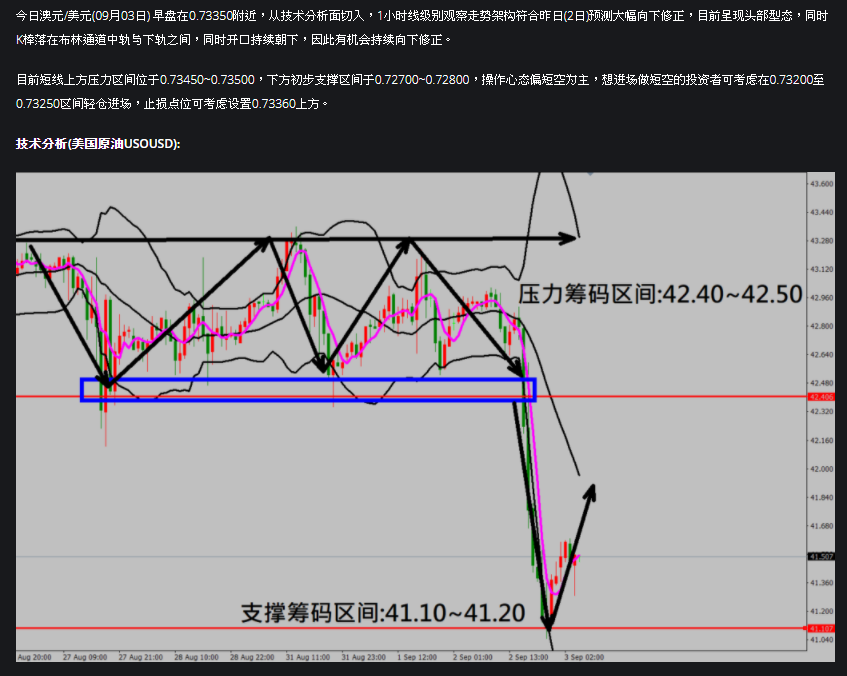Click the 2 Sep 13:00 time label
The width and height of the screenshot is (847, 676).
coord(528,658)
